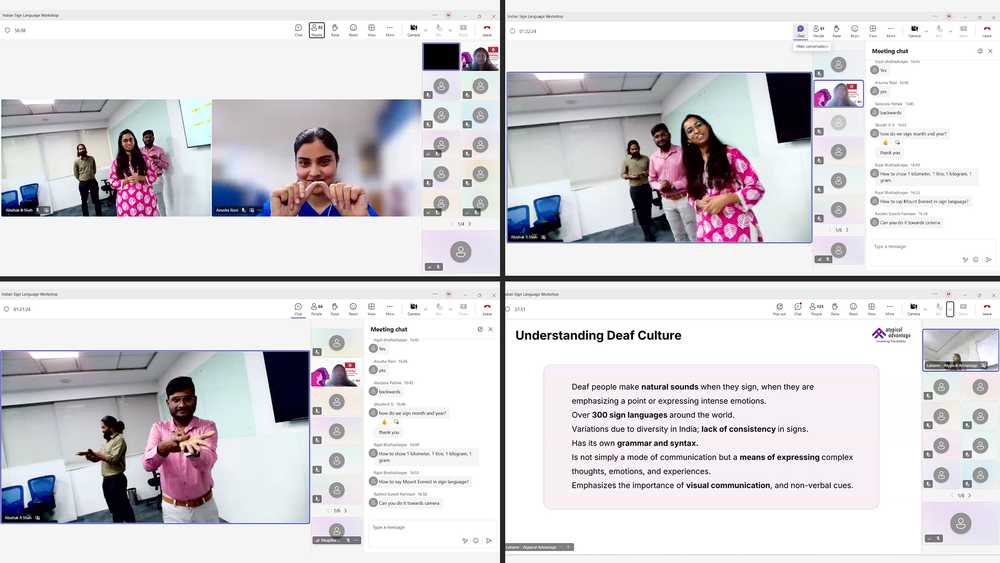Pop out Meeting chat in bottom-left window
Screen dimensions: 1000x563
point(480,330)
